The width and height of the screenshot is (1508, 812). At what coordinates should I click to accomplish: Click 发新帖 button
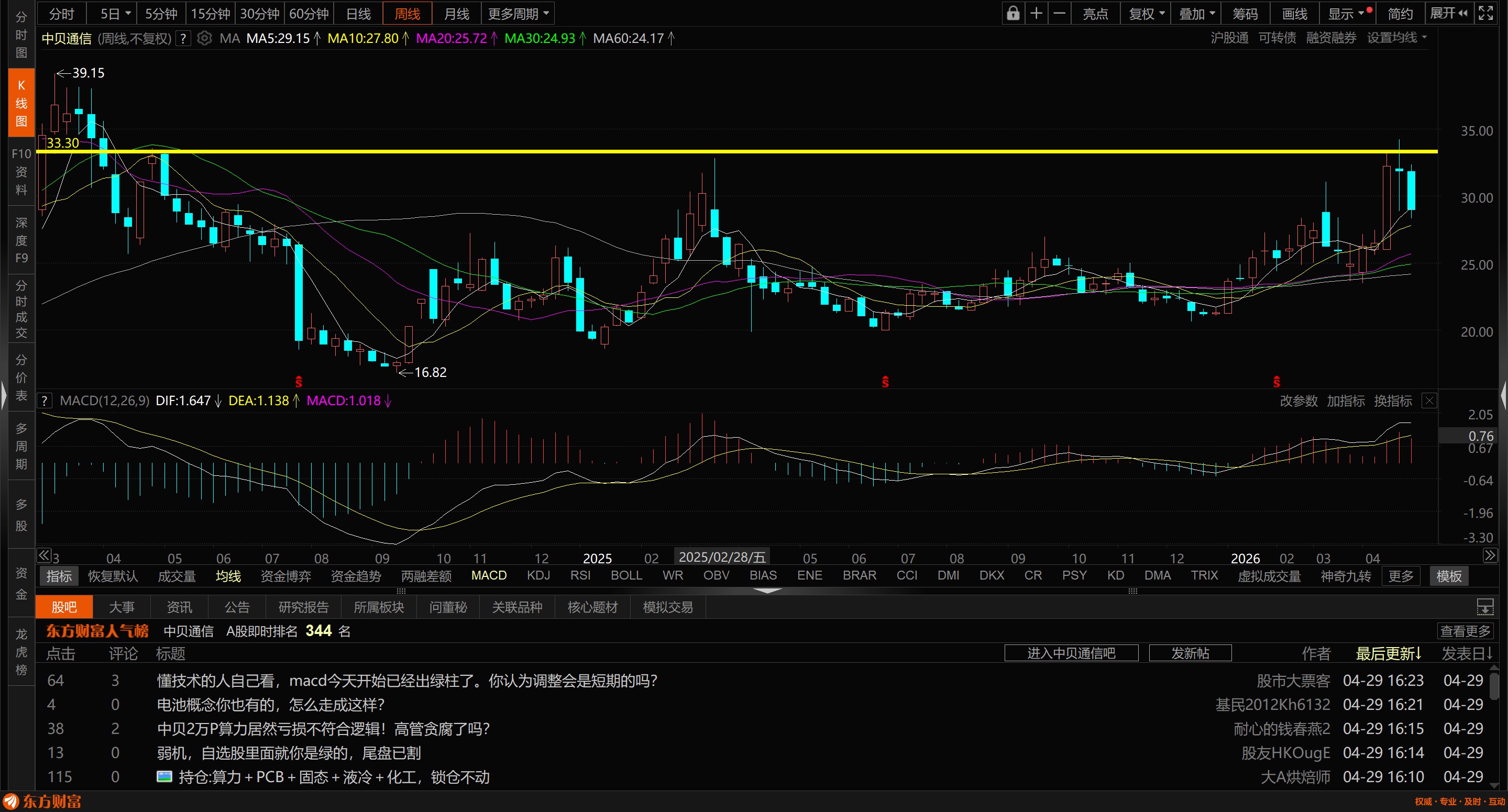point(1190,653)
